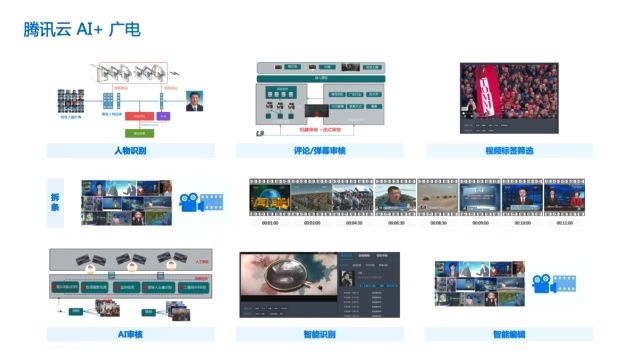Open the news collage above 智能编辑
640x360 pixels.
click(x=480, y=284)
